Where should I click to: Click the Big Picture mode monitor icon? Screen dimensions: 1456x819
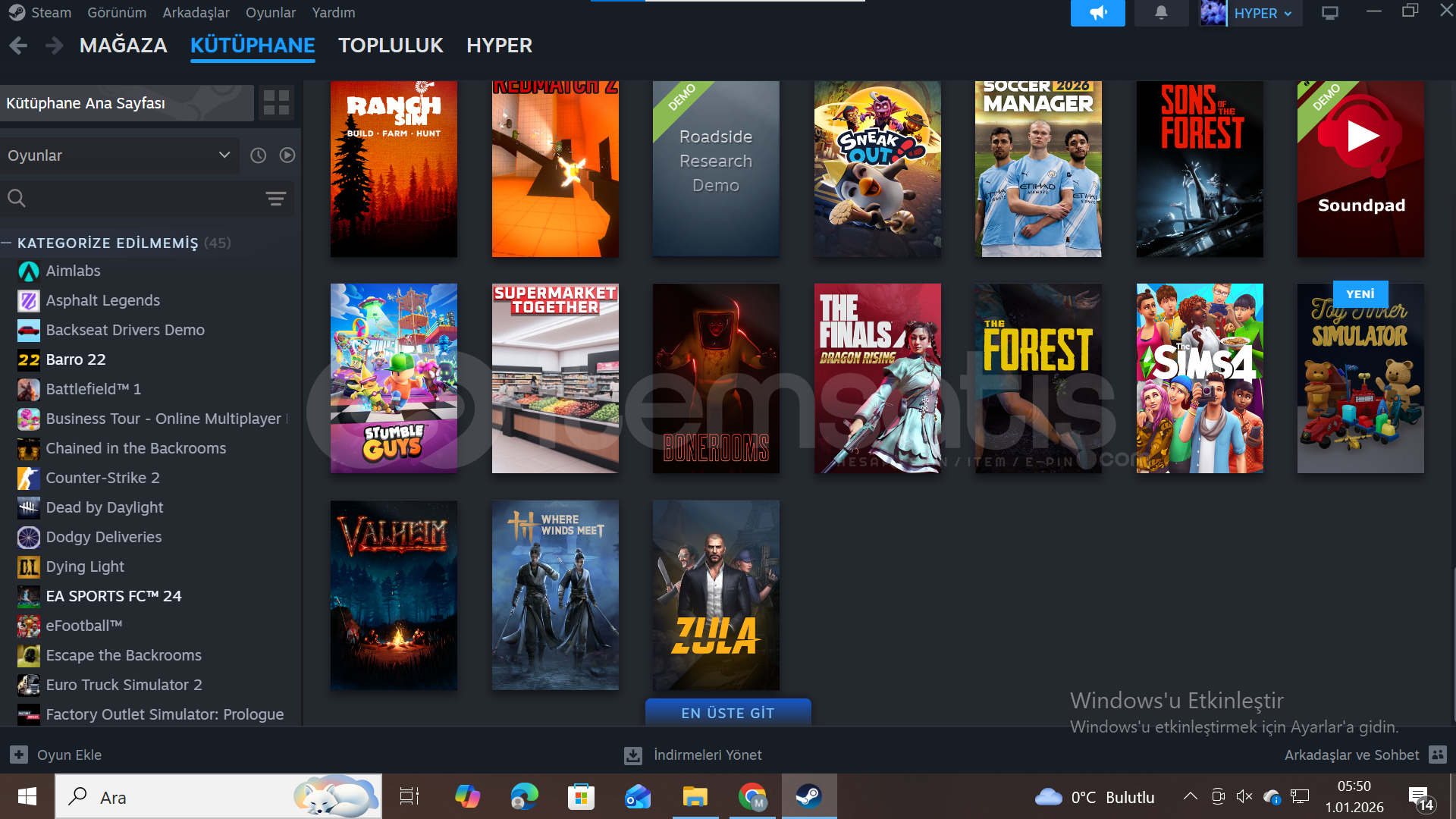1329,13
